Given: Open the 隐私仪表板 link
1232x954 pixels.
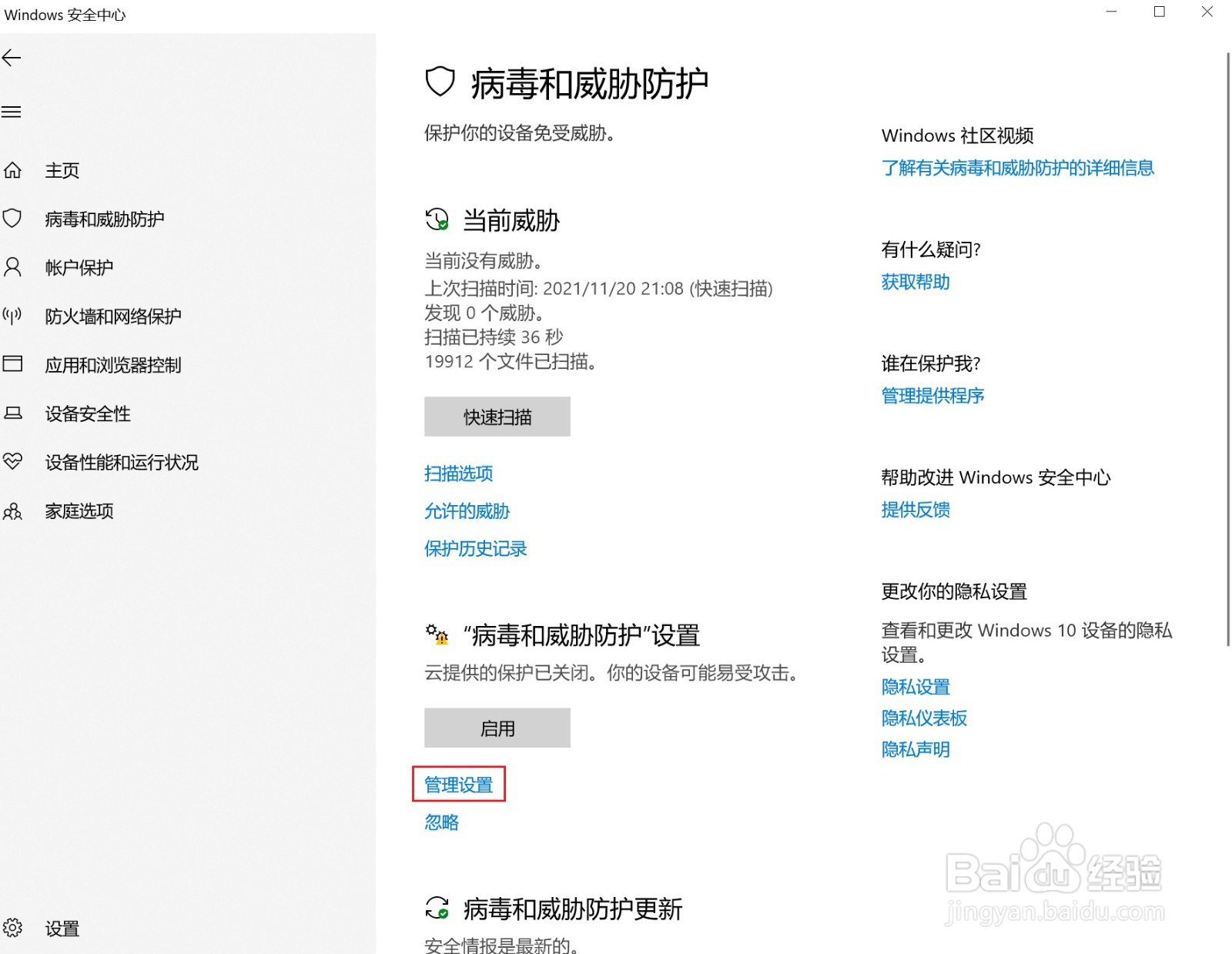Looking at the screenshot, I should 925,718.
